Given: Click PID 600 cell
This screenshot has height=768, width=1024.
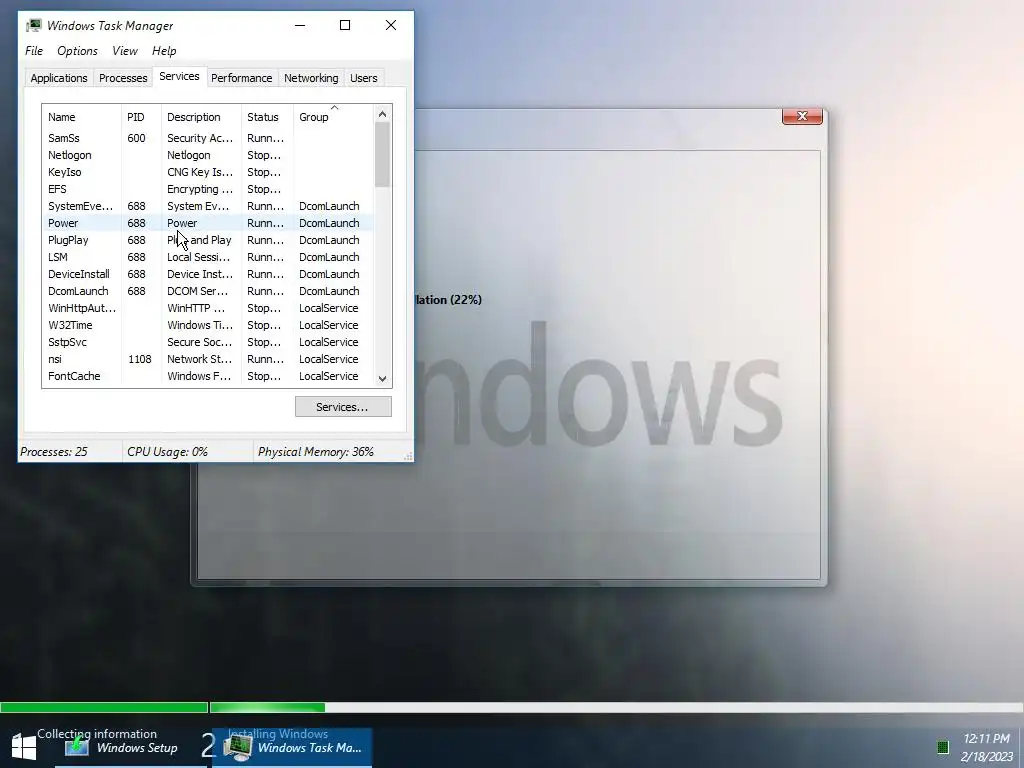Looking at the screenshot, I should coord(136,138).
